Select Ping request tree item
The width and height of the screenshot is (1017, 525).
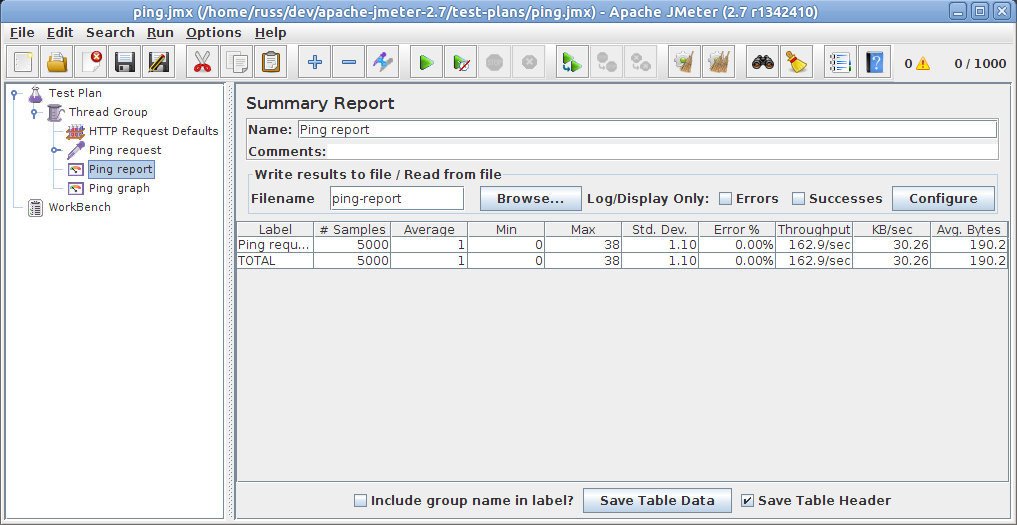point(125,150)
